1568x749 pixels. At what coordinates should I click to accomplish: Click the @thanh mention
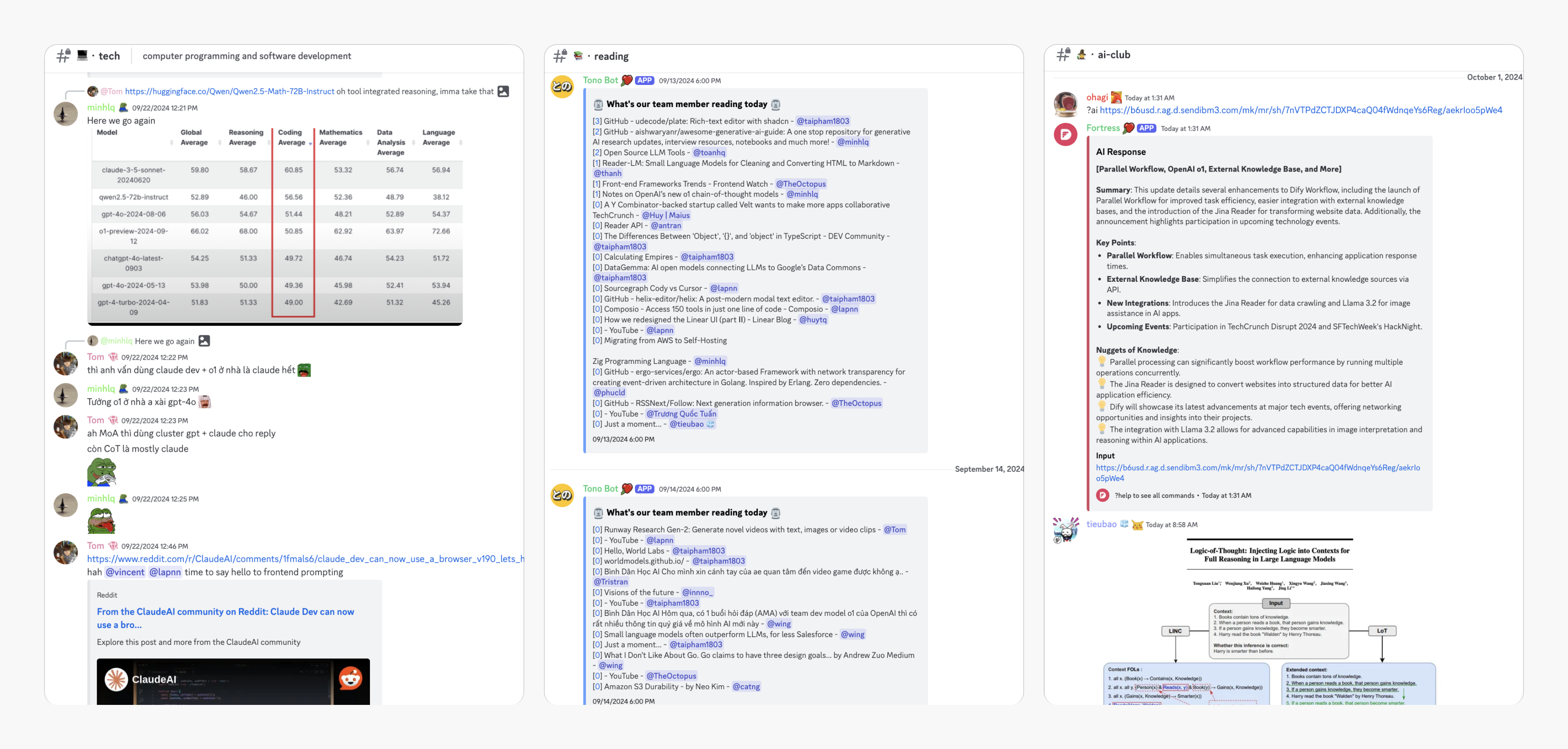[x=608, y=174]
